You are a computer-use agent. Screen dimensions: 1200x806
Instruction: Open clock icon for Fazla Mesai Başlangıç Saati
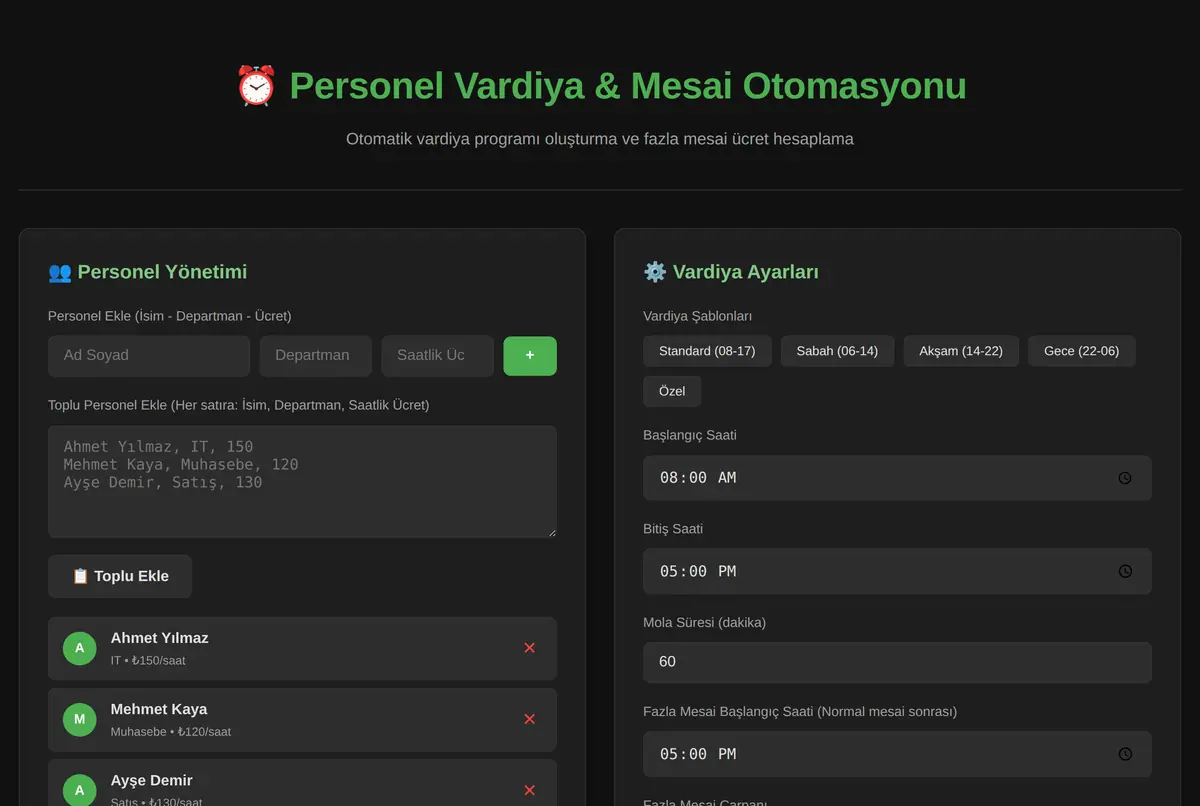click(x=1125, y=754)
